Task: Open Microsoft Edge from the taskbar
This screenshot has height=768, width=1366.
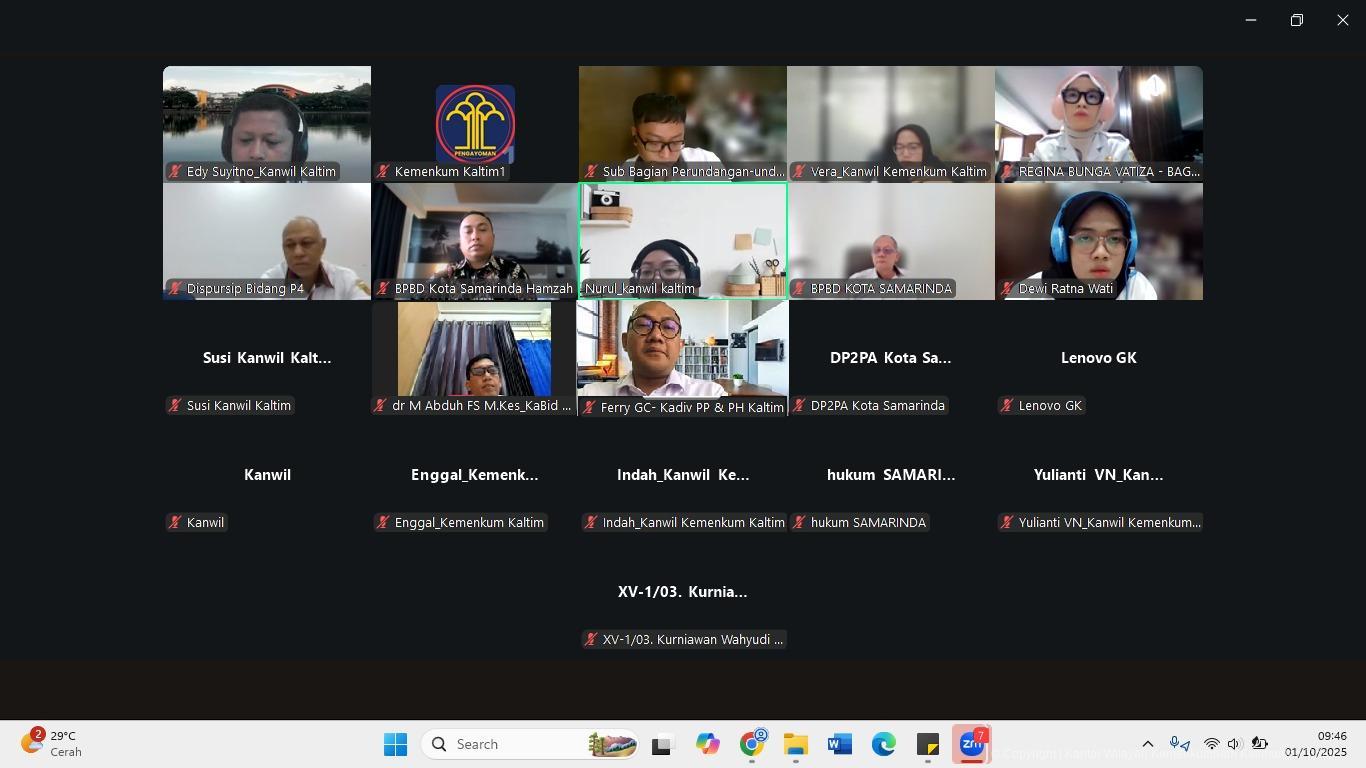Action: [883, 744]
